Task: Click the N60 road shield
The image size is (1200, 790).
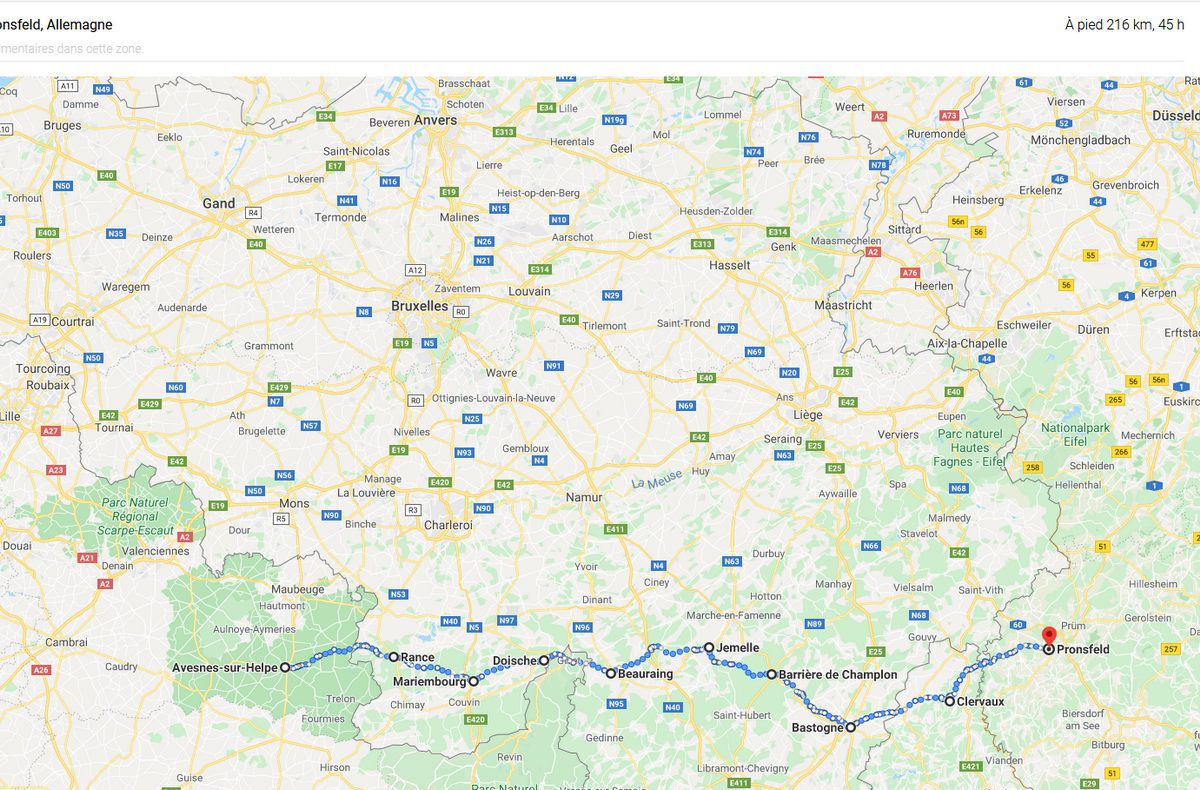Action: 176,387
